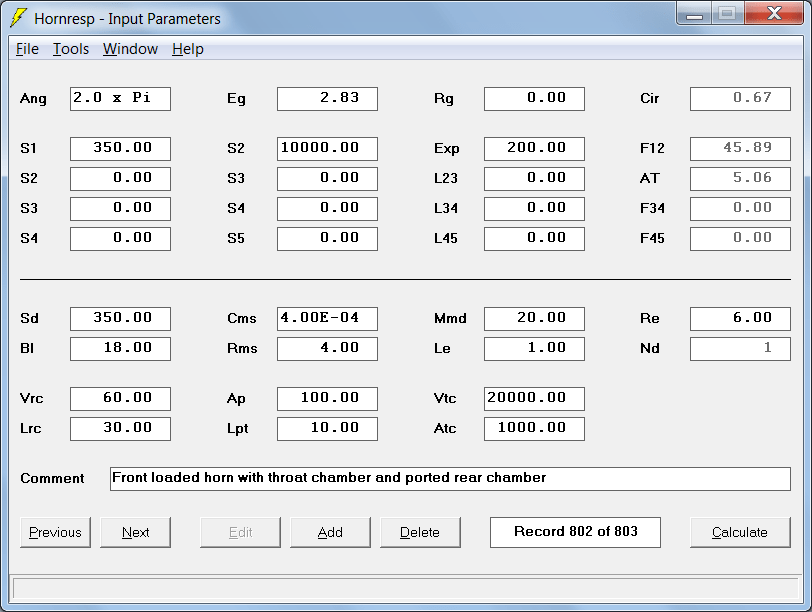Click the Eg field with 2.83

pyautogui.click(x=327, y=99)
